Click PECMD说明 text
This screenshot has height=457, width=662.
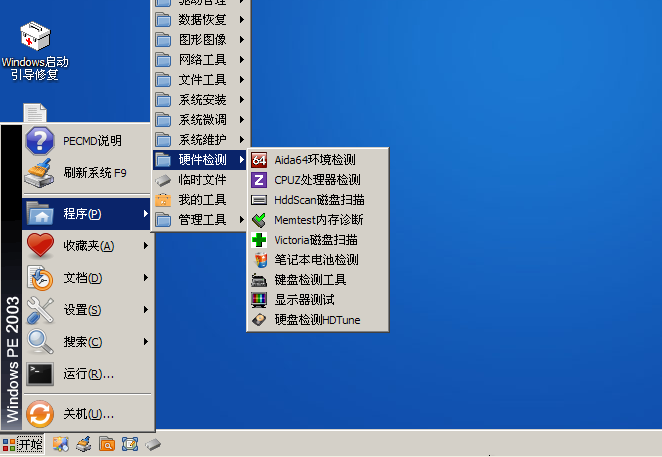point(92,141)
